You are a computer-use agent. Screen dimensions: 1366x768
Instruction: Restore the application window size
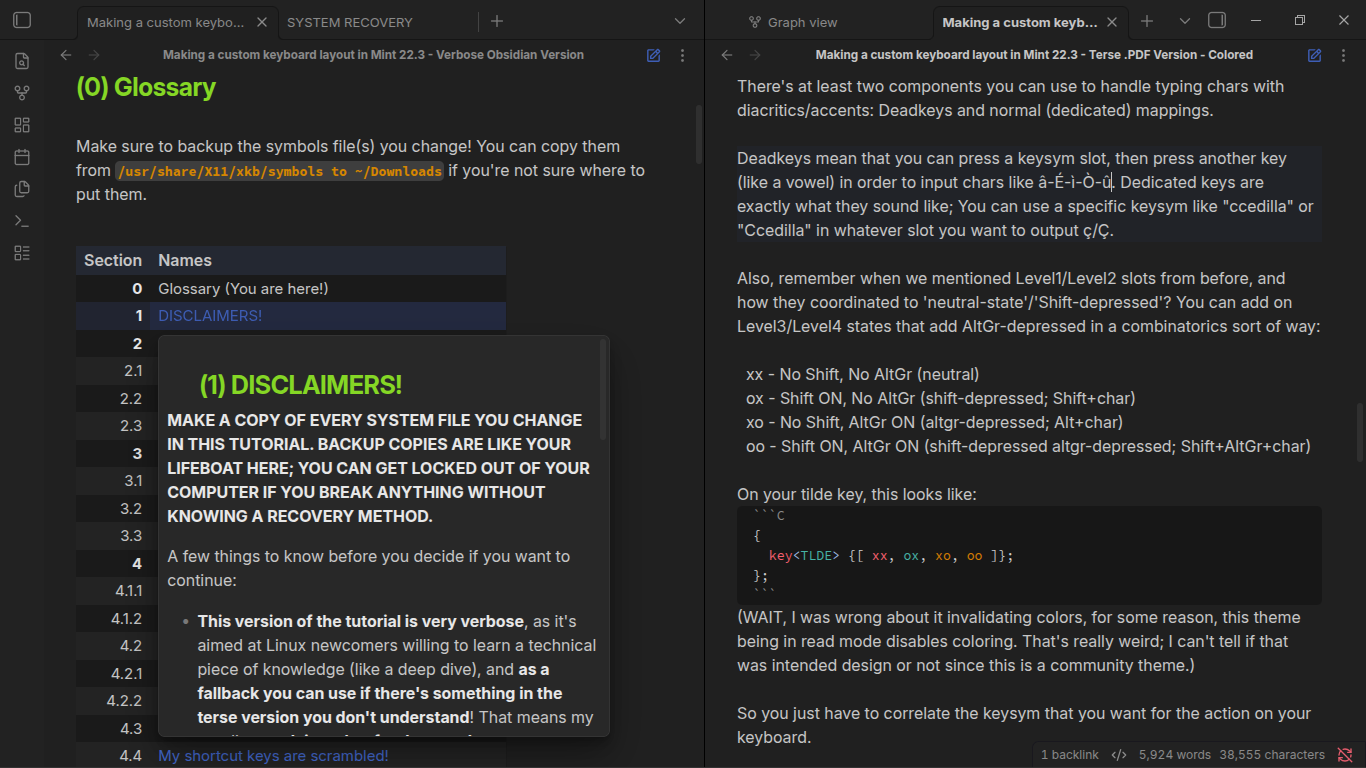(x=1300, y=20)
